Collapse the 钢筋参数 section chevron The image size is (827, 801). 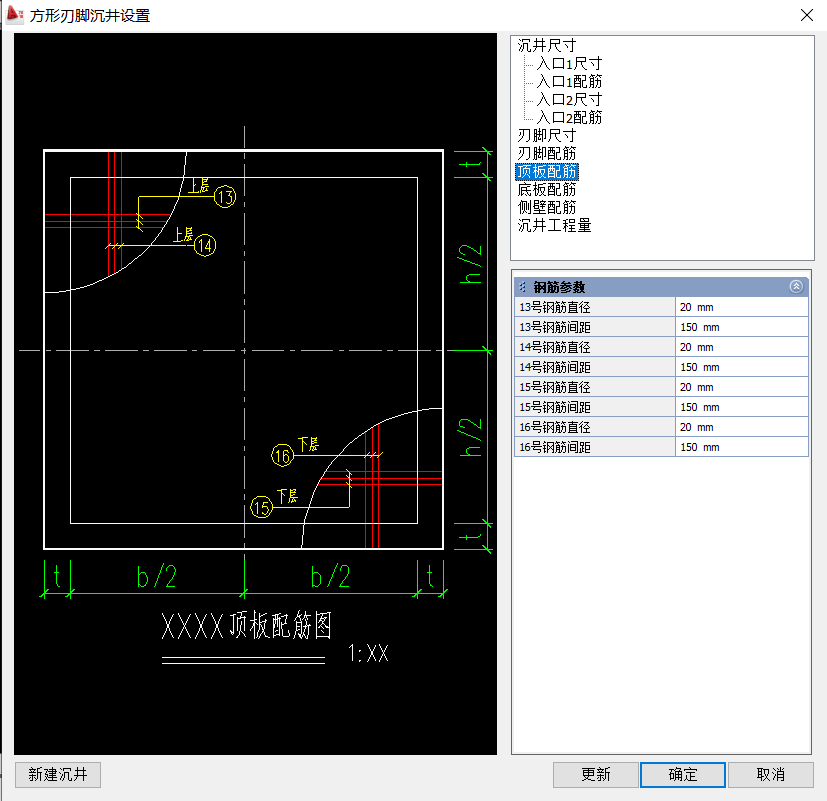click(x=796, y=287)
